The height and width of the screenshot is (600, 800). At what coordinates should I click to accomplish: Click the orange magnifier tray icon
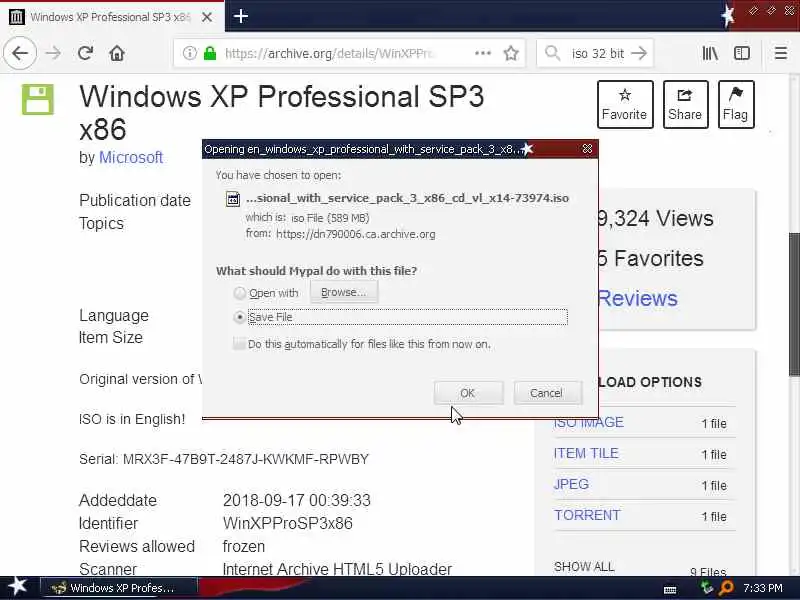point(726,588)
